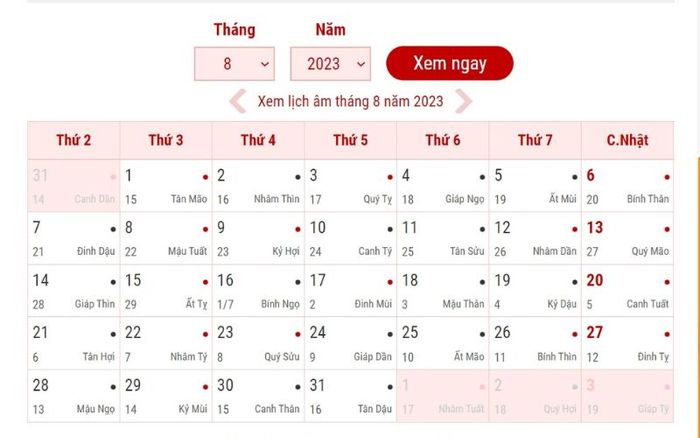Click the red dot on August 26

click(x=575, y=334)
